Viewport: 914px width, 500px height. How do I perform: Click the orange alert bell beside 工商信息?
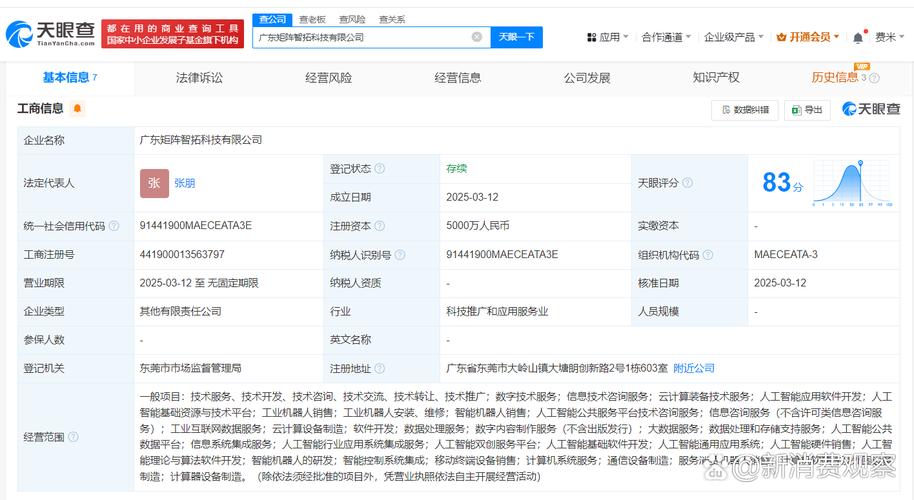(x=77, y=108)
